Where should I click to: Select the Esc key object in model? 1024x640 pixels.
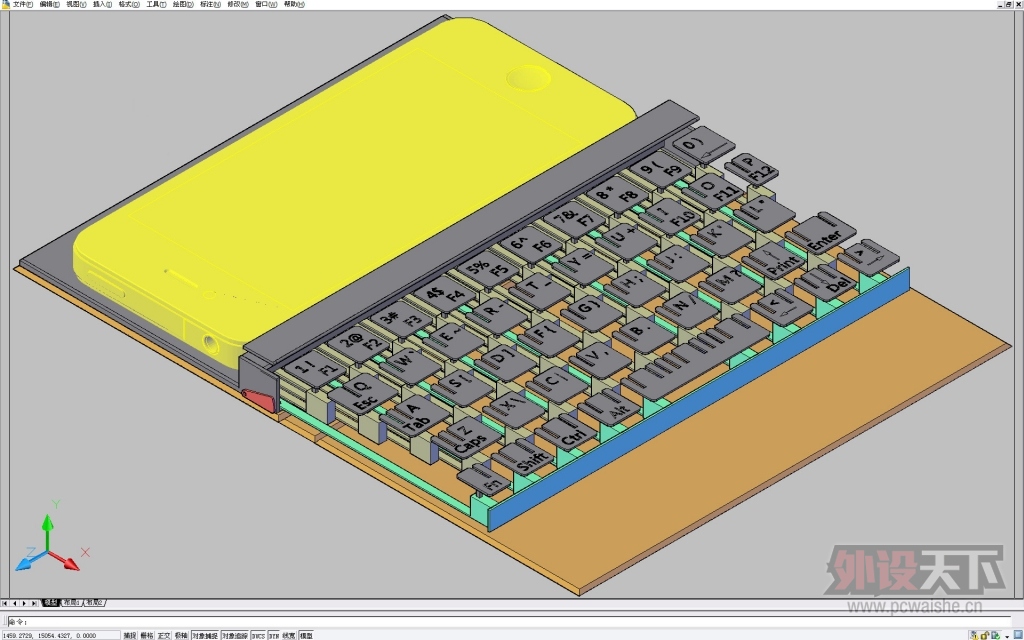pos(363,394)
